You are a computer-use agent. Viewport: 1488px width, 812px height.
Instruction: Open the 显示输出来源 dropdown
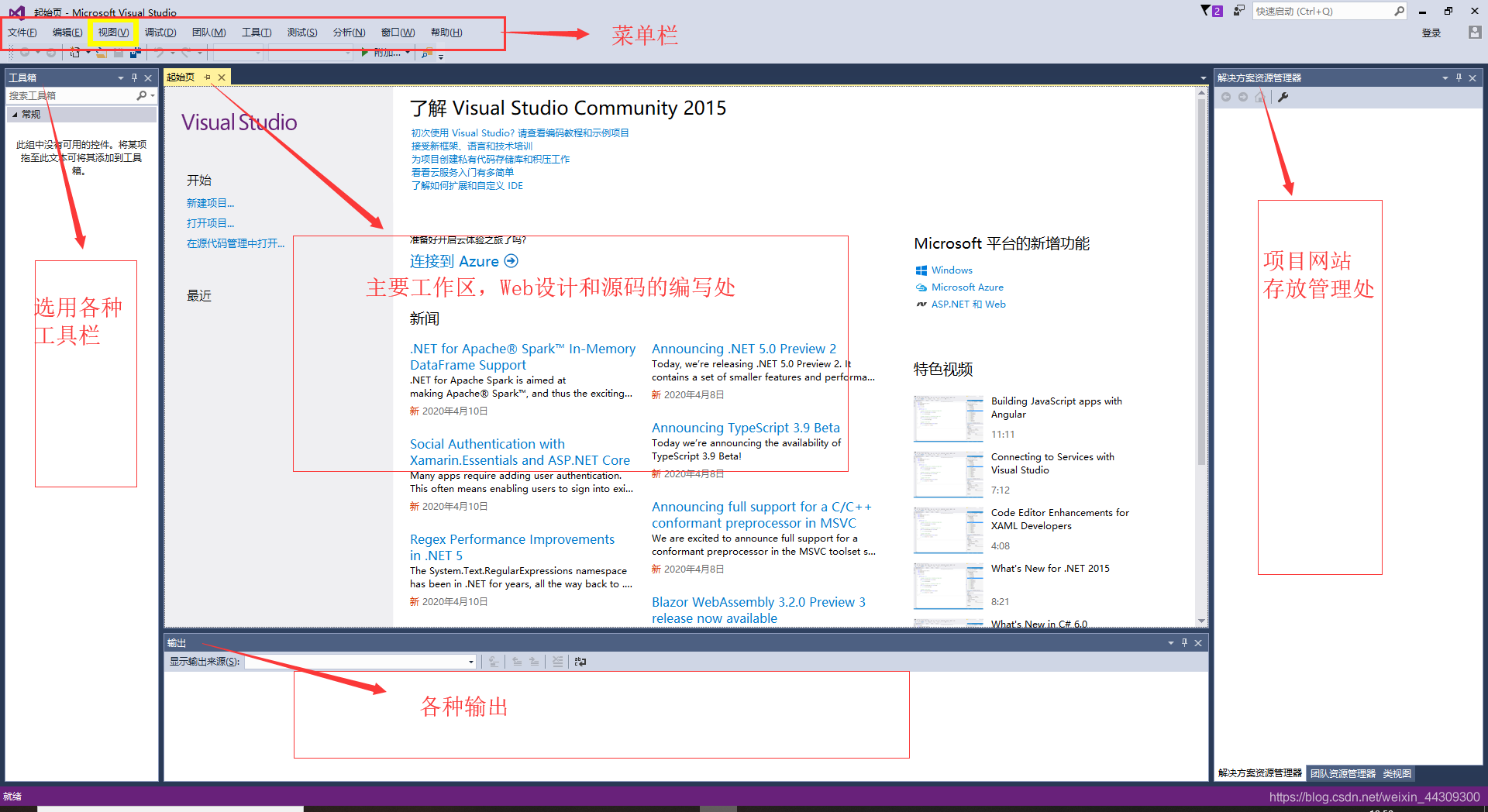tap(470, 662)
